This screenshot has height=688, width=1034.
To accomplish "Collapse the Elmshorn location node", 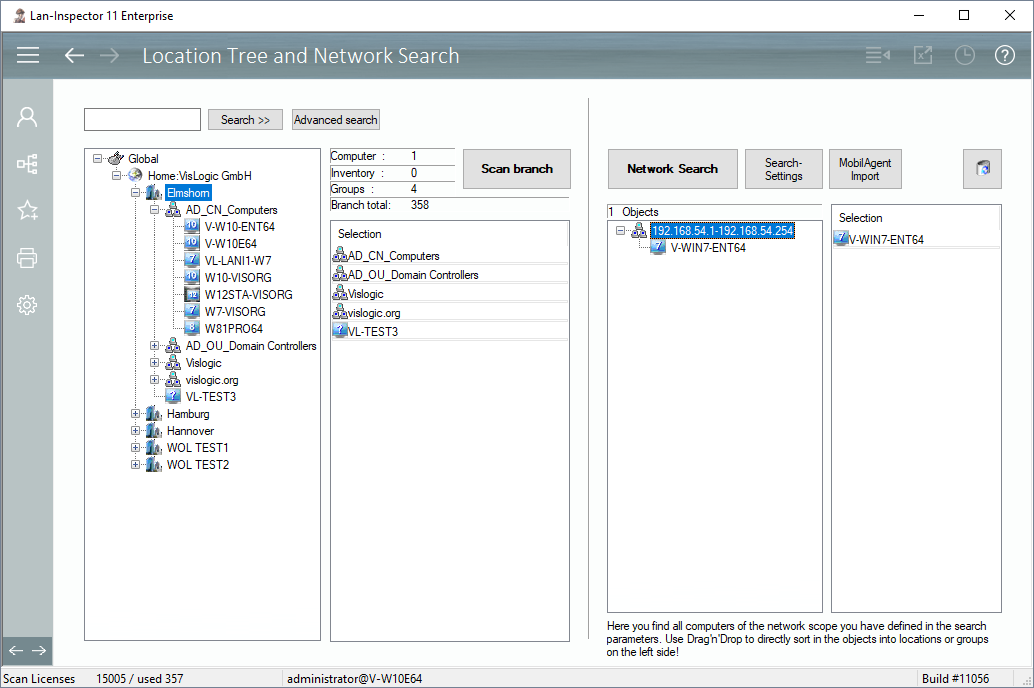I will point(136,193).
